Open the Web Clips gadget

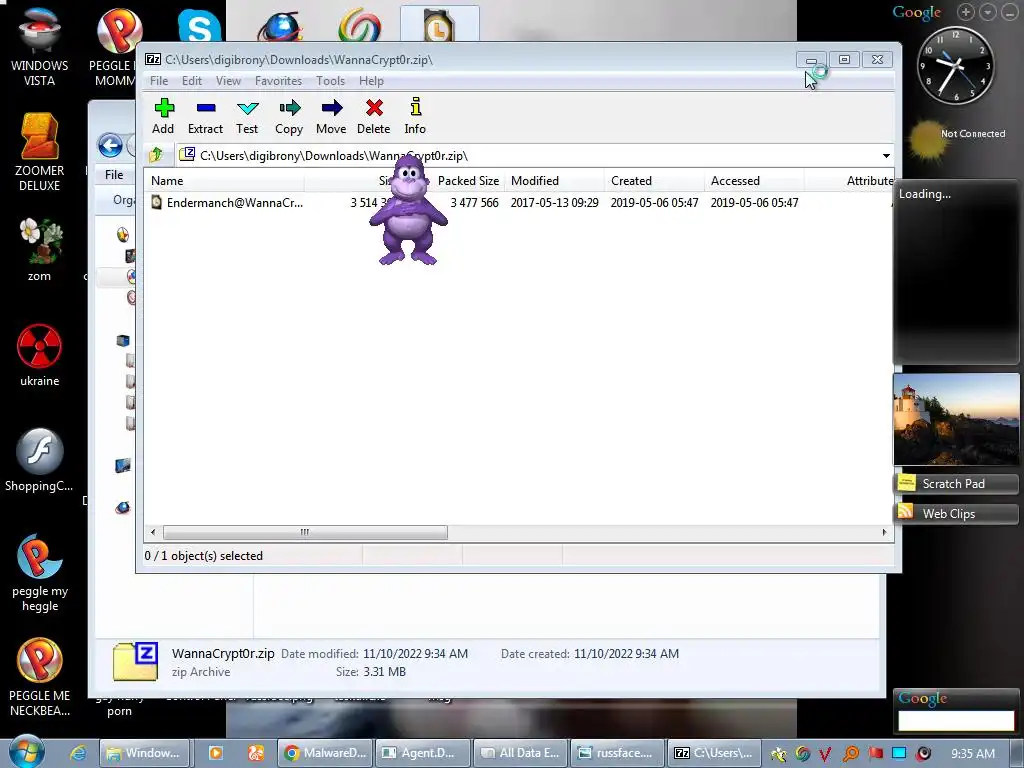(x=956, y=514)
